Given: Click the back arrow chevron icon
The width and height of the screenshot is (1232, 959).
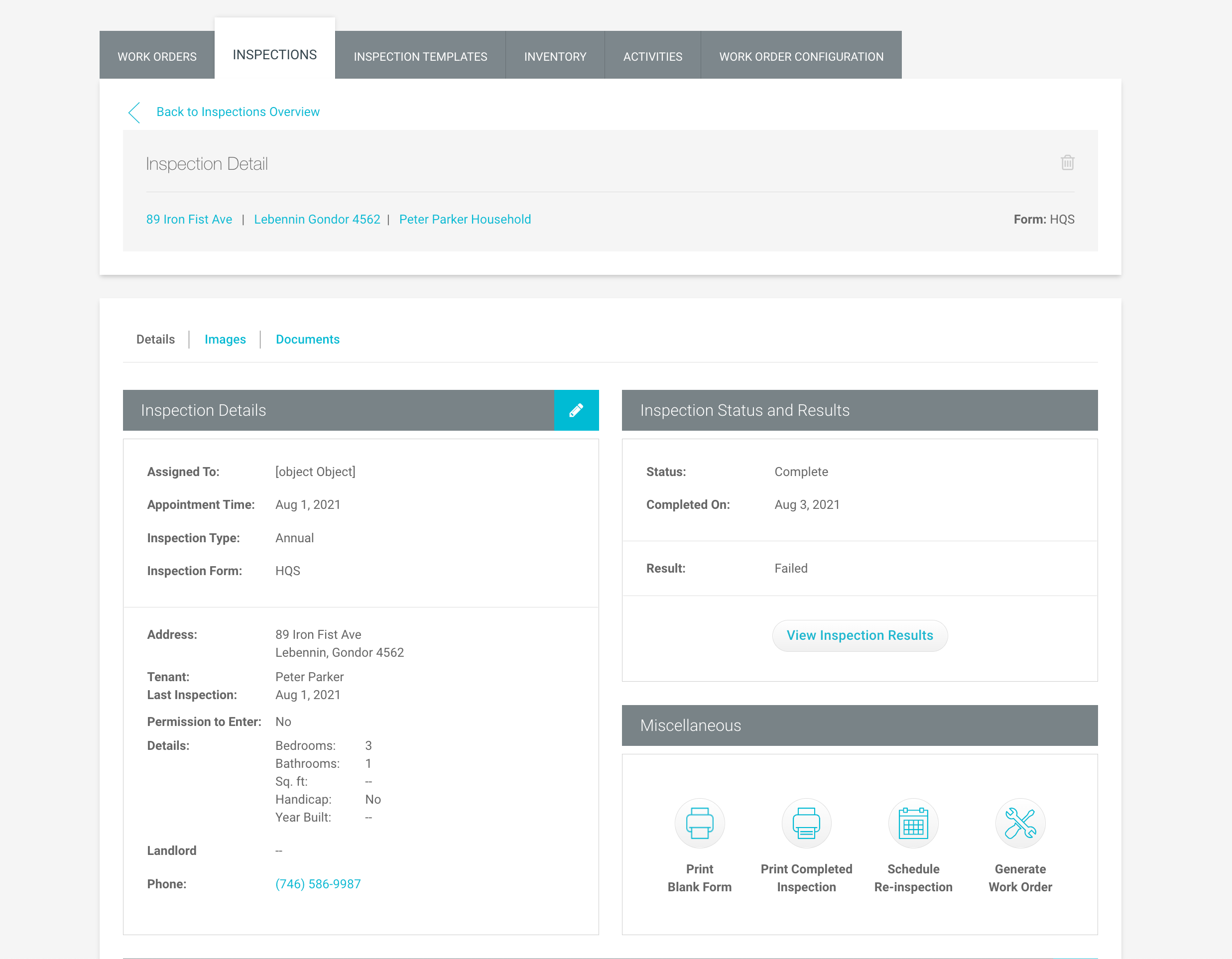Looking at the screenshot, I should point(134,112).
